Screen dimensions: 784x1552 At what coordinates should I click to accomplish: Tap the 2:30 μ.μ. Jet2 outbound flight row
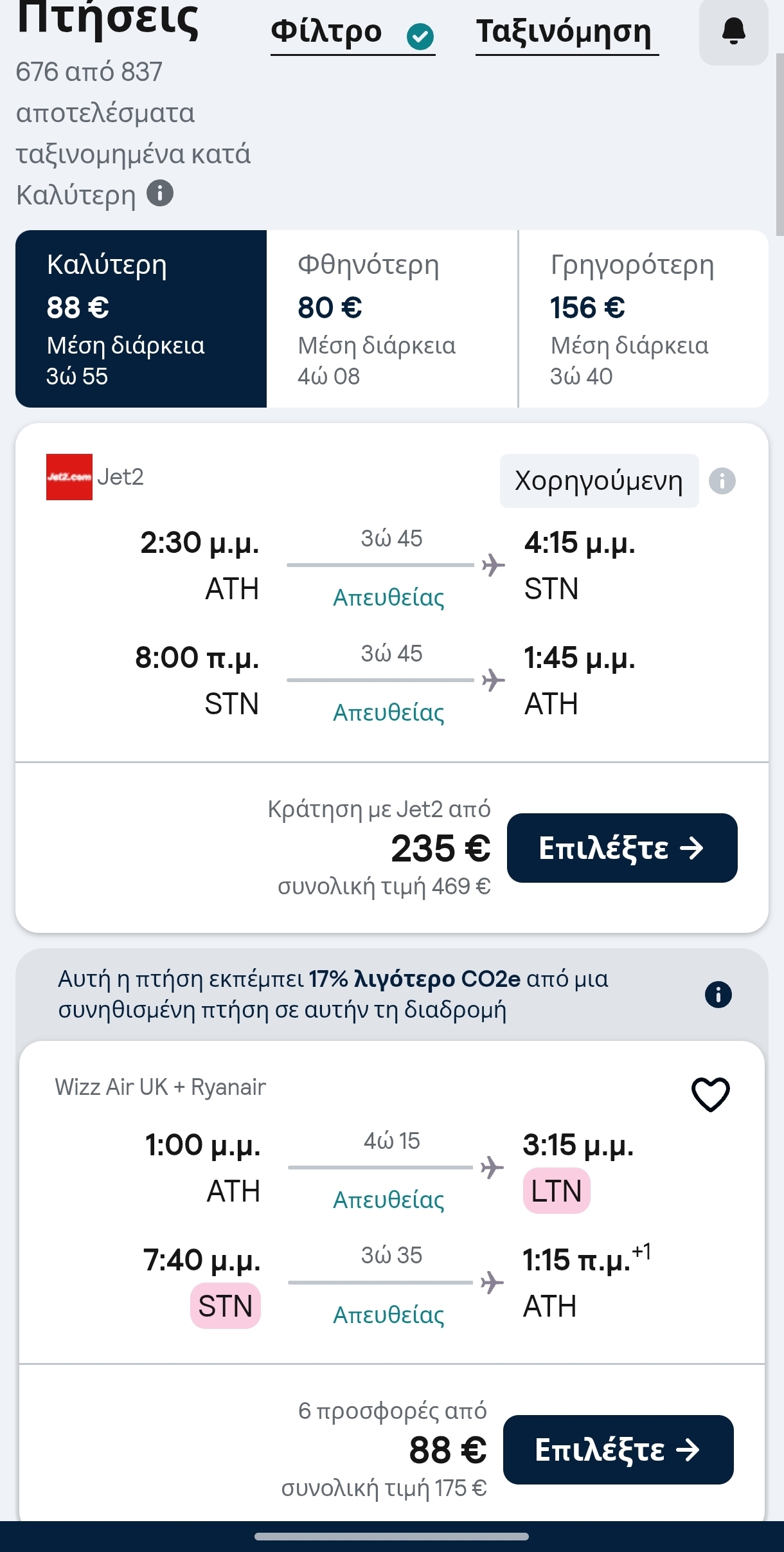[x=388, y=566]
